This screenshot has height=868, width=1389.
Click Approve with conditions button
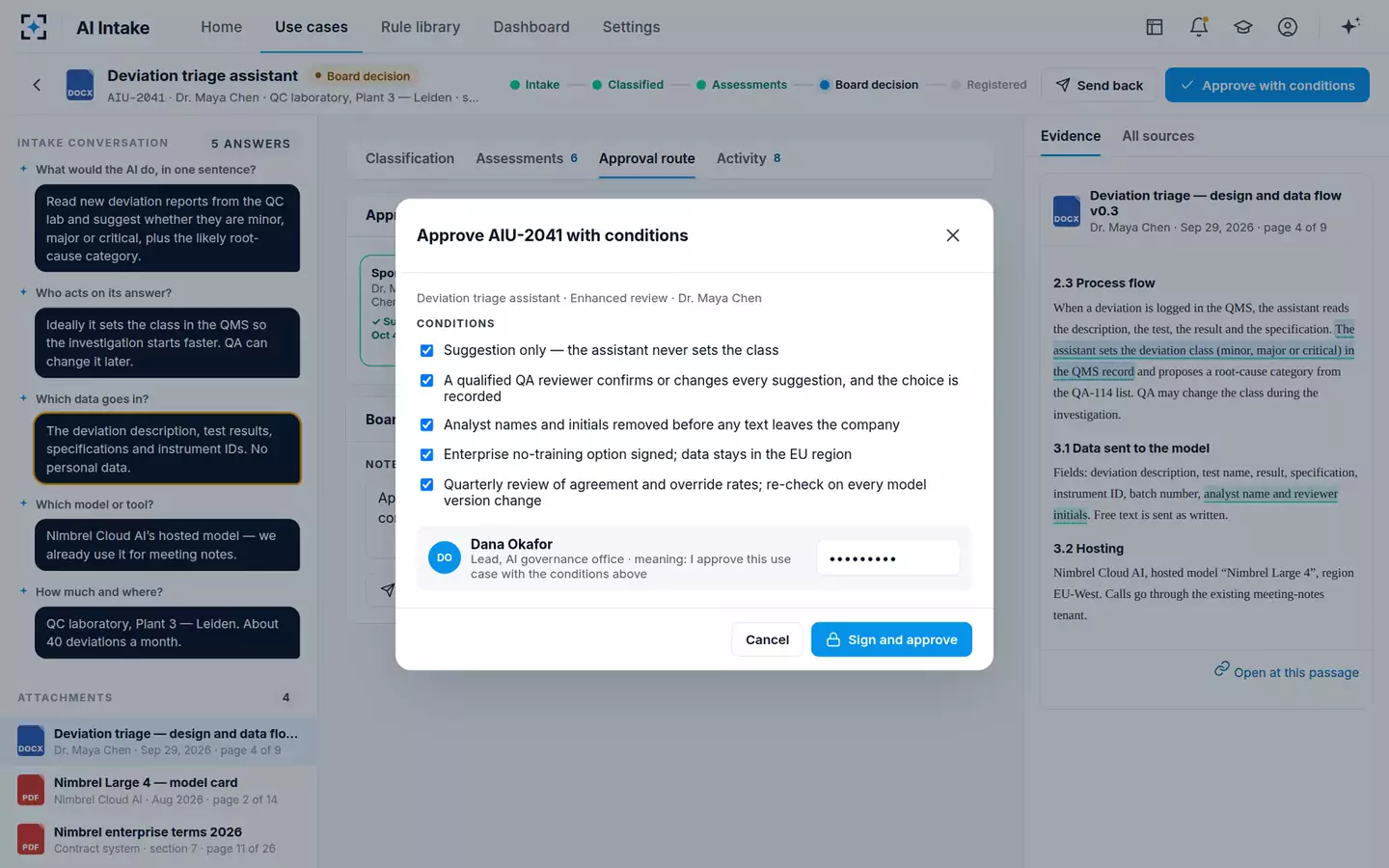[1267, 85]
